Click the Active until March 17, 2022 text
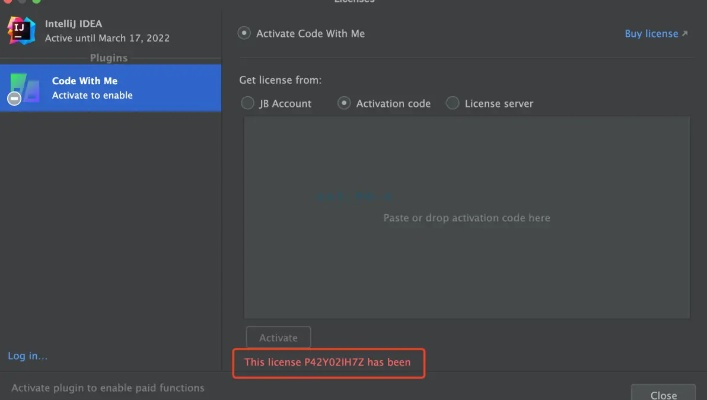Screen dimensions: 707x400 (107, 38)
